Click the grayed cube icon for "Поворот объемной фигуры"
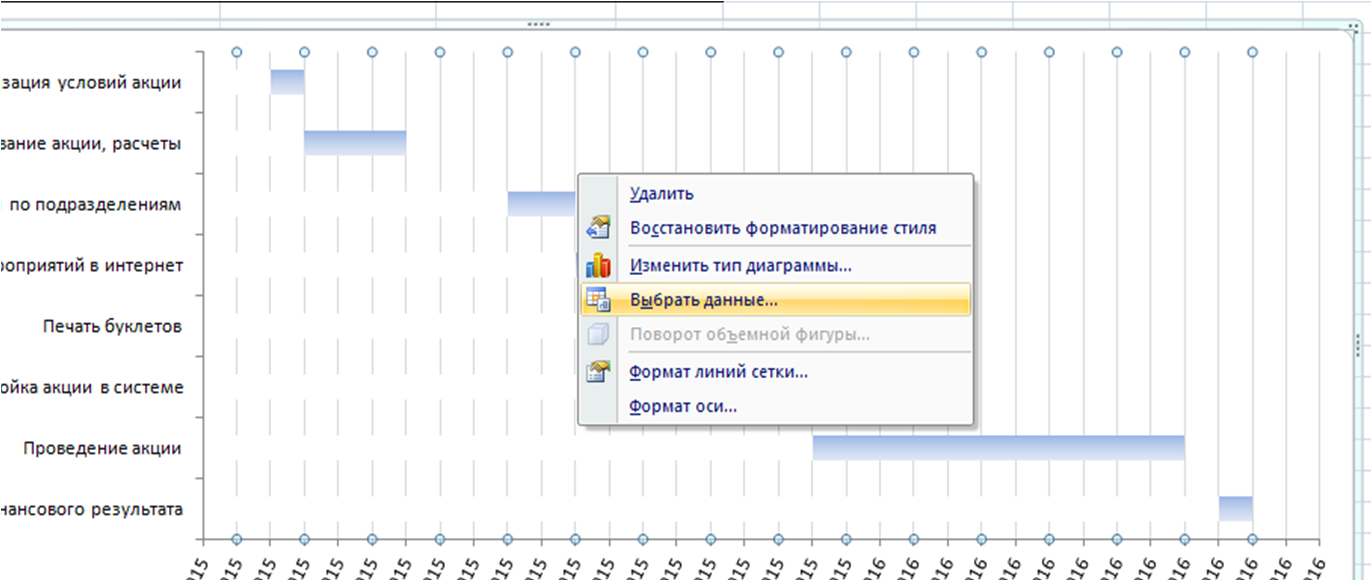 pos(598,334)
